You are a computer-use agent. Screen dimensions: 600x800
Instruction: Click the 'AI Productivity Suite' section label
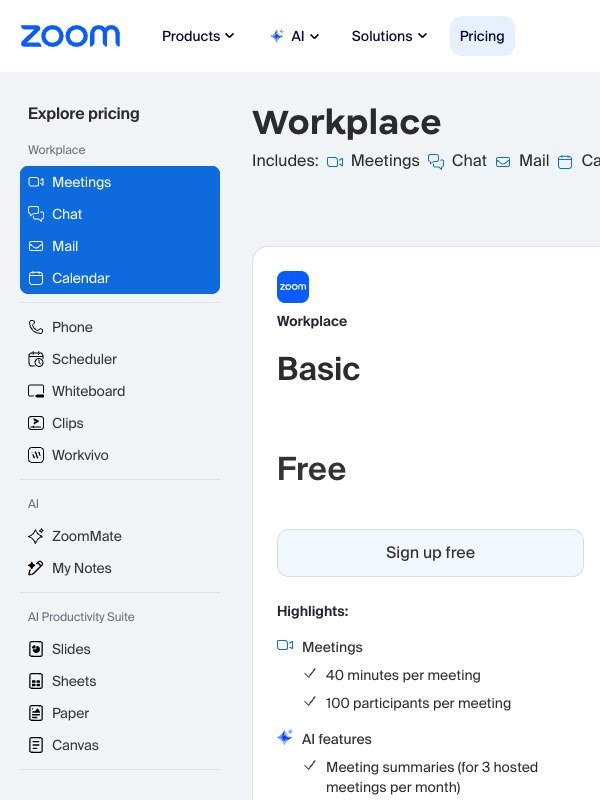(x=81, y=617)
